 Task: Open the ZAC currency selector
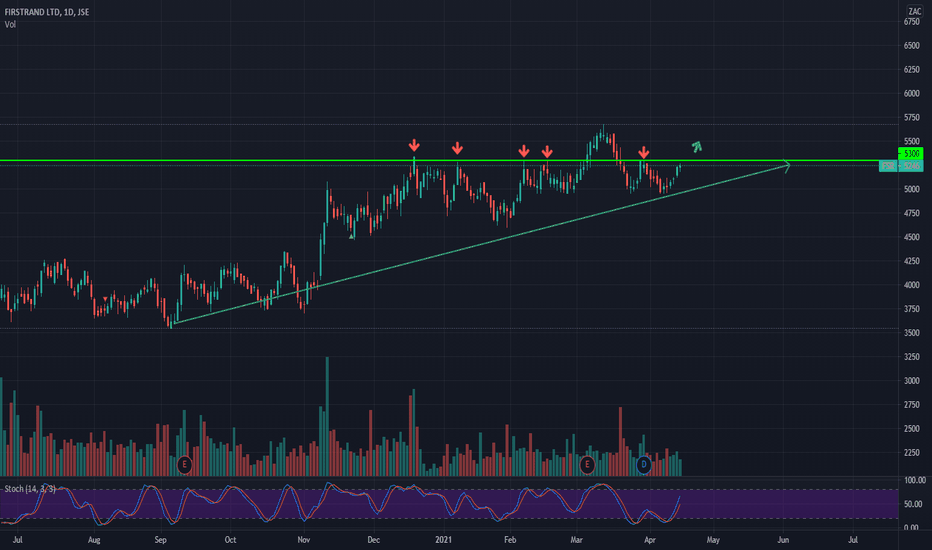(x=914, y=11)
